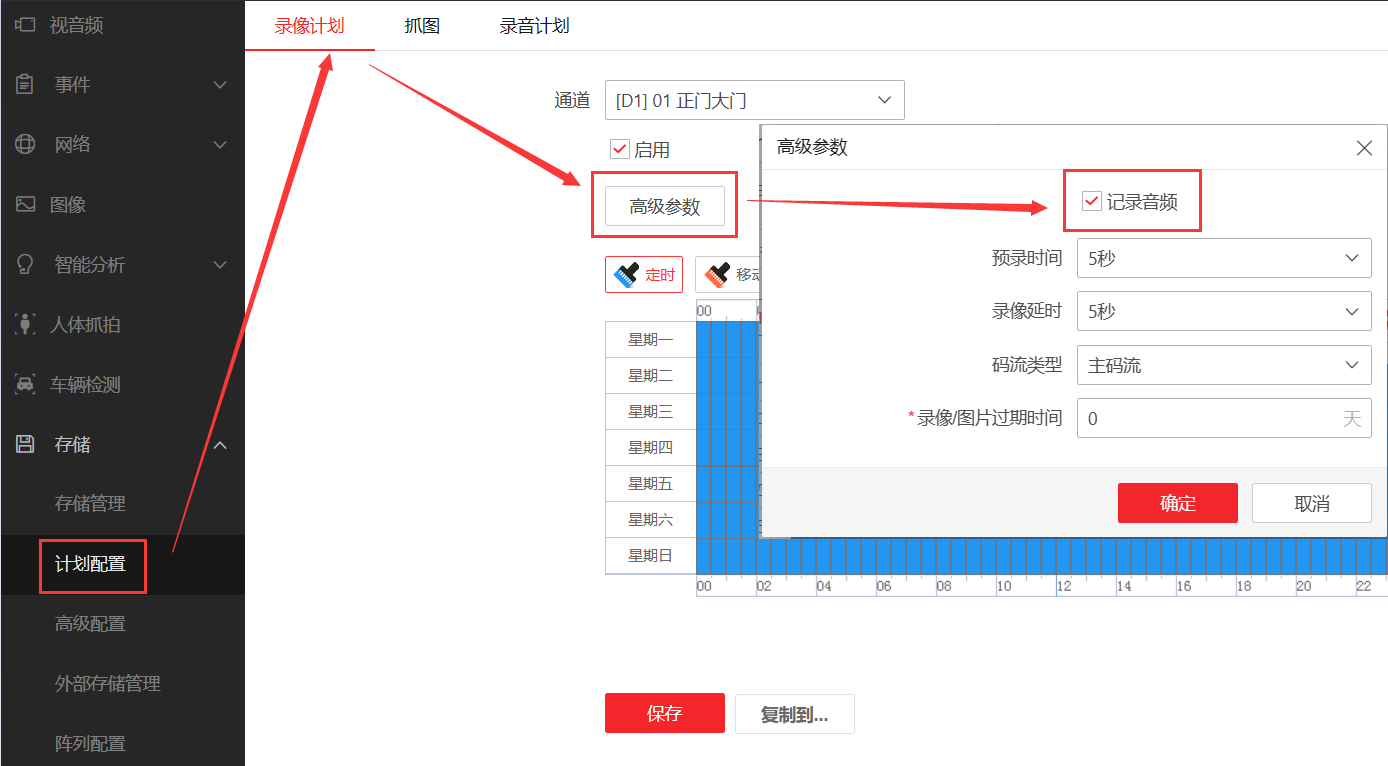Click the 保存 save button
Image resolution: width=1388 pixels, height=766 pixels.
coord(664,713)
